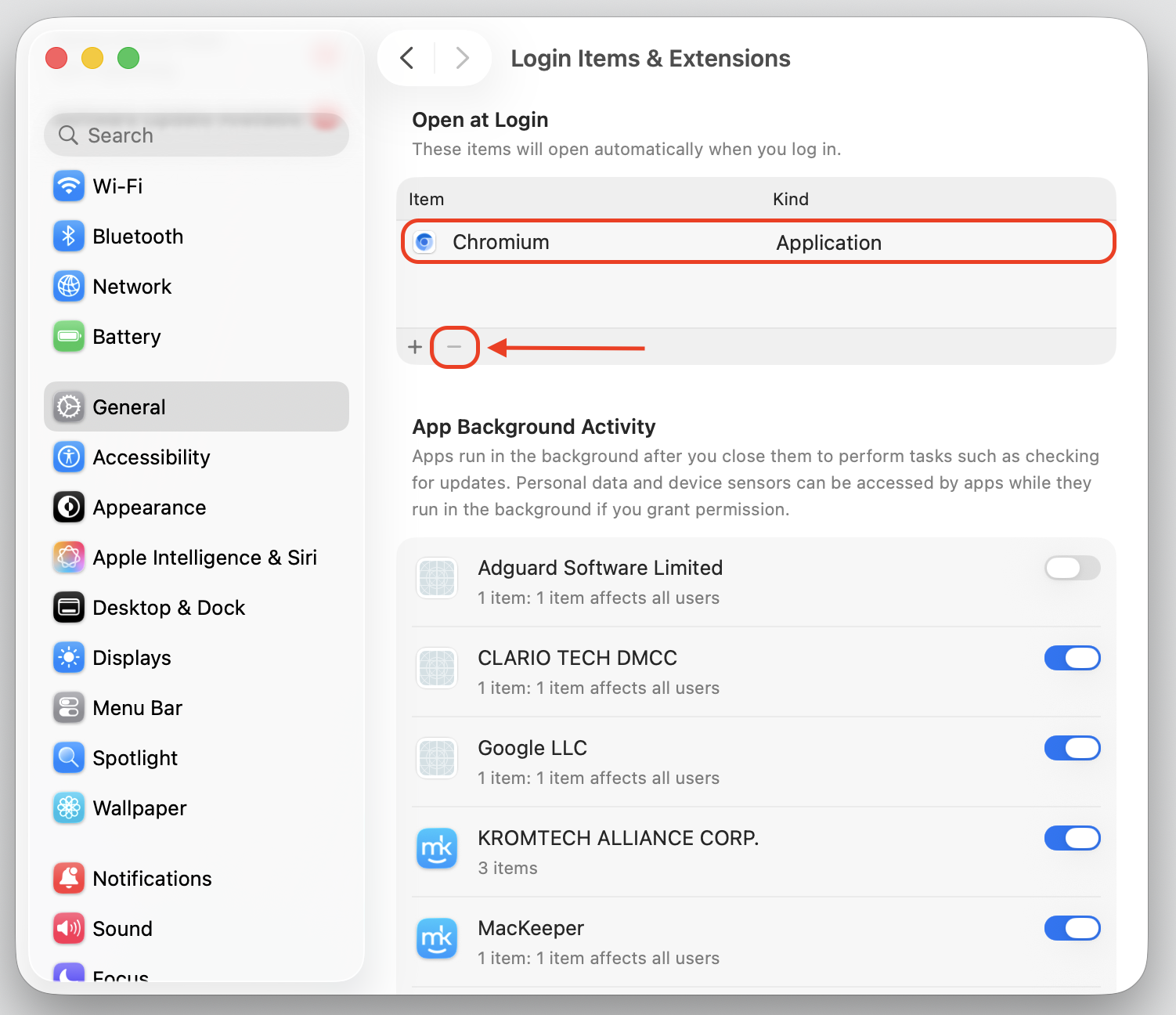
Task: Click the Kind column header
Action: (x=791, y=200)
